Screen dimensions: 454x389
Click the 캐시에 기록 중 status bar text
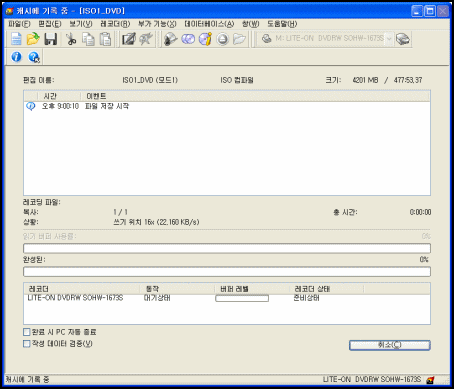click(x=27, y=380)
